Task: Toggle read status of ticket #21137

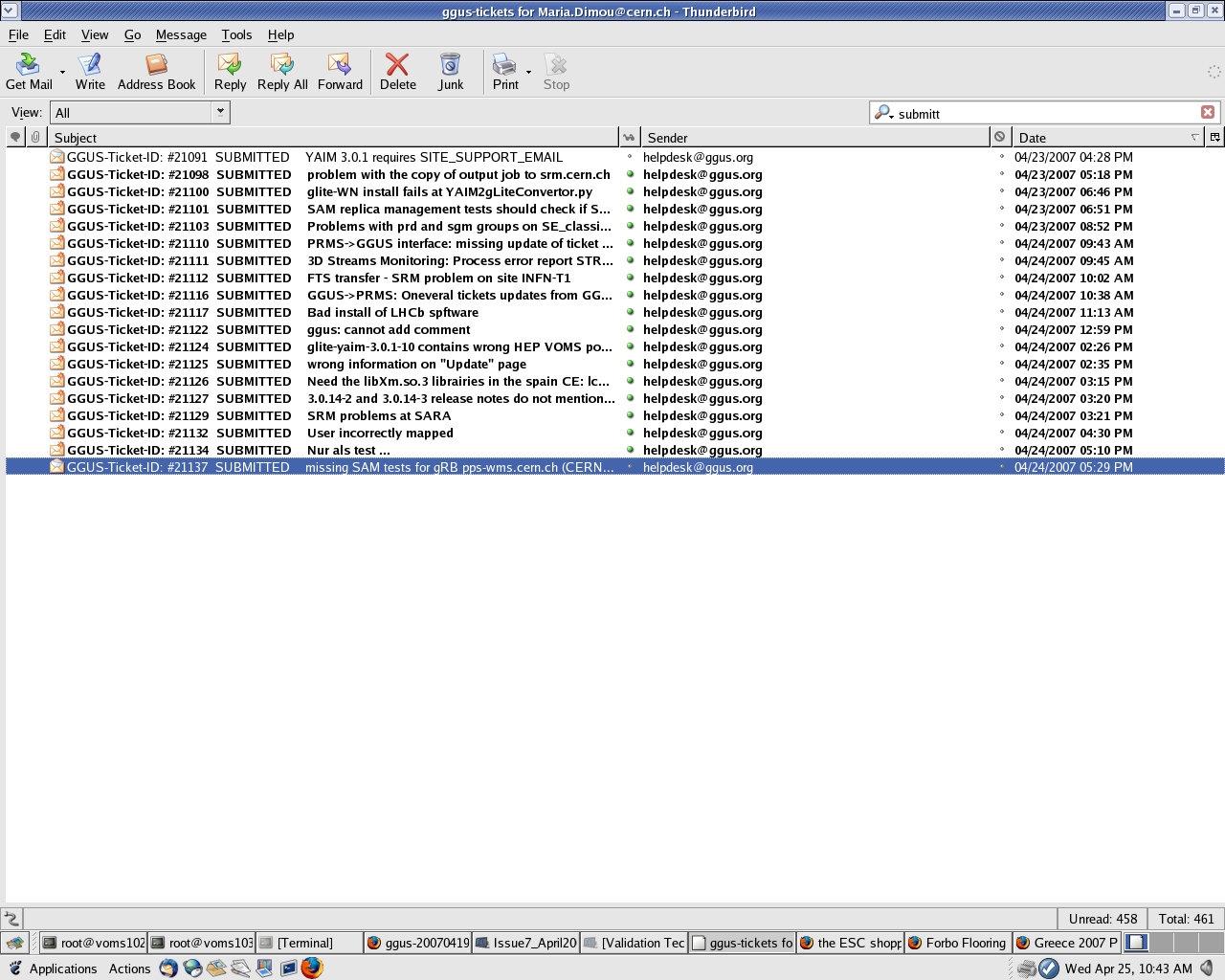Action: (630, 468)
